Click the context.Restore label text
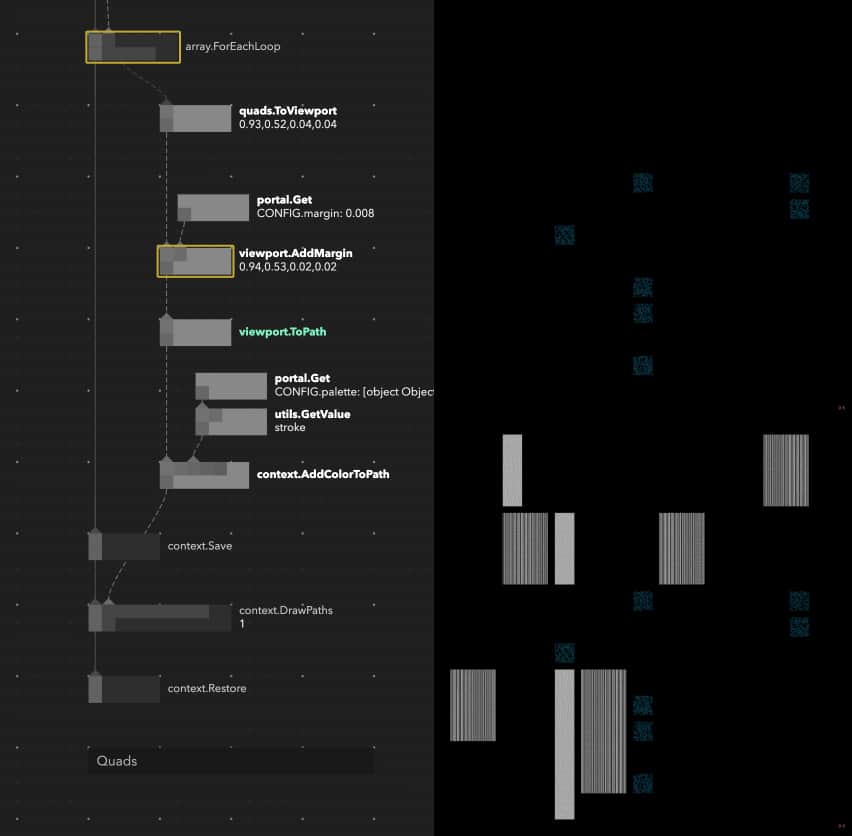Viewport: 852px width, 836px height. coord(207,688)
